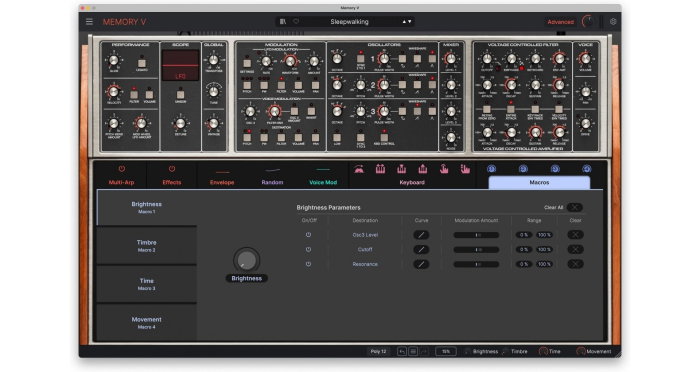Click the Movement macro knob in status bar
This screenshot has width=700, height=372.
[580, 351]
